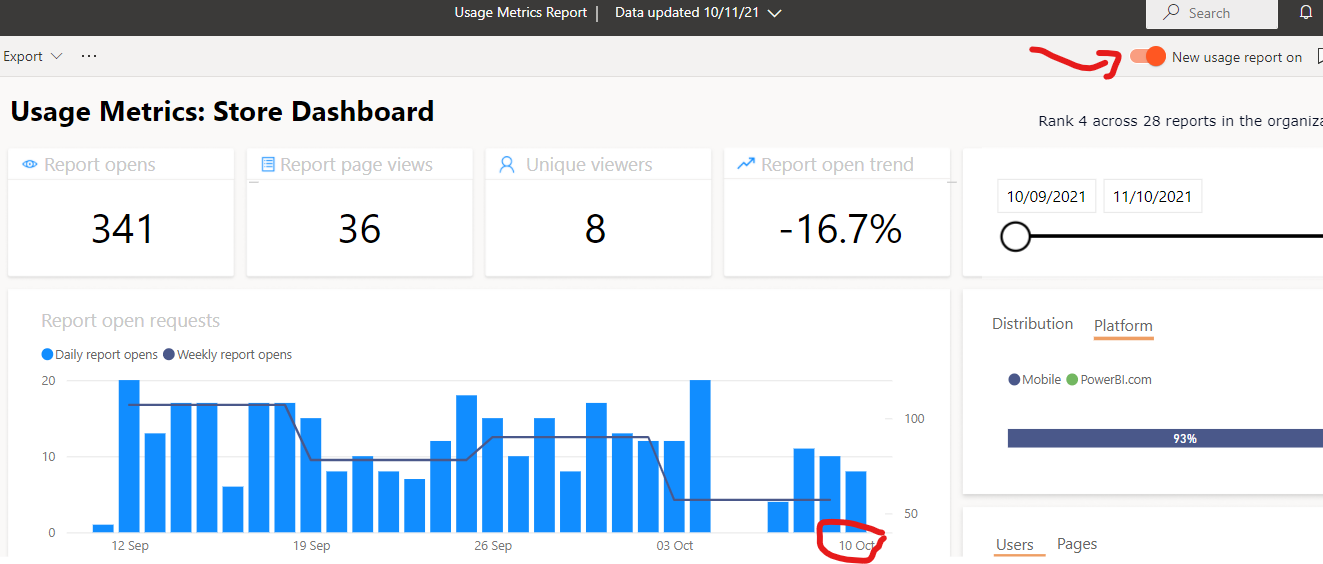Click the Mobile legend entry
Viewport: 1323px width, 564px height.
[x=1034, y=380]
